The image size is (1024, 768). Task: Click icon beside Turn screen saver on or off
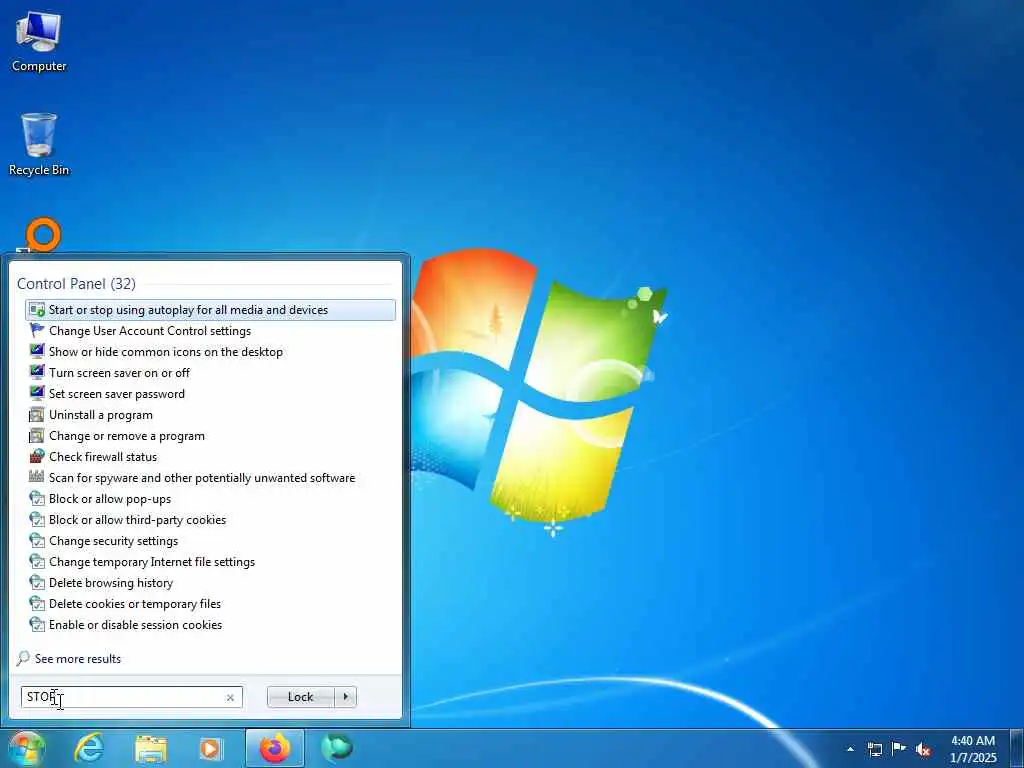point(37,372)
